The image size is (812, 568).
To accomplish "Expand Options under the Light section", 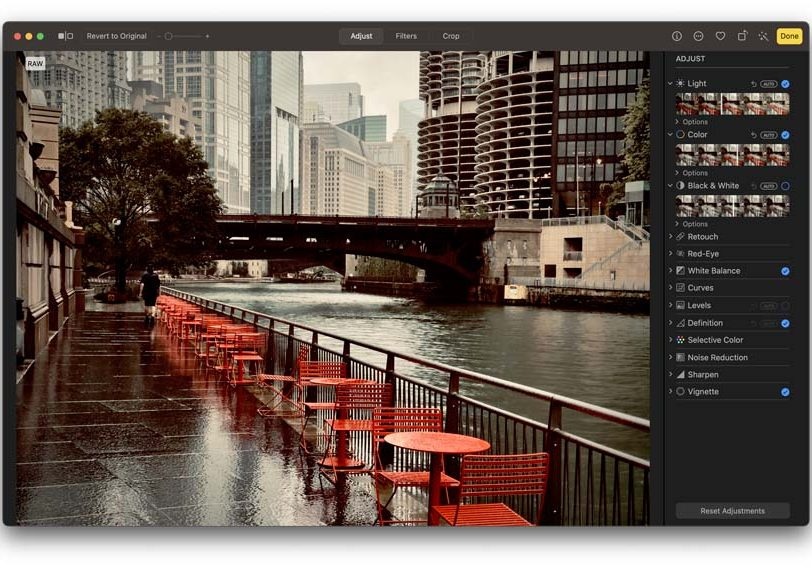I will [x=694, y=122].
